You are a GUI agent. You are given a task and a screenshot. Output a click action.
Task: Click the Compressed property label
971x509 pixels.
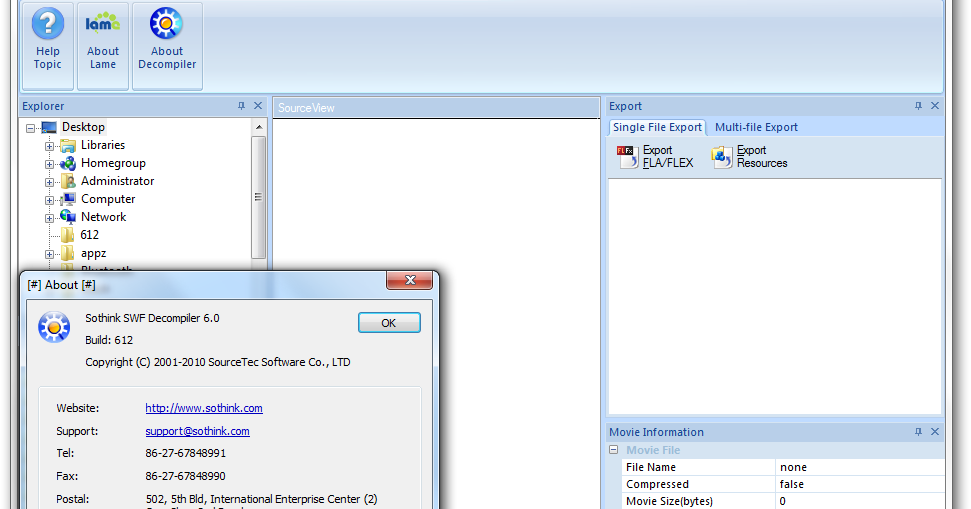click(657, 484)
